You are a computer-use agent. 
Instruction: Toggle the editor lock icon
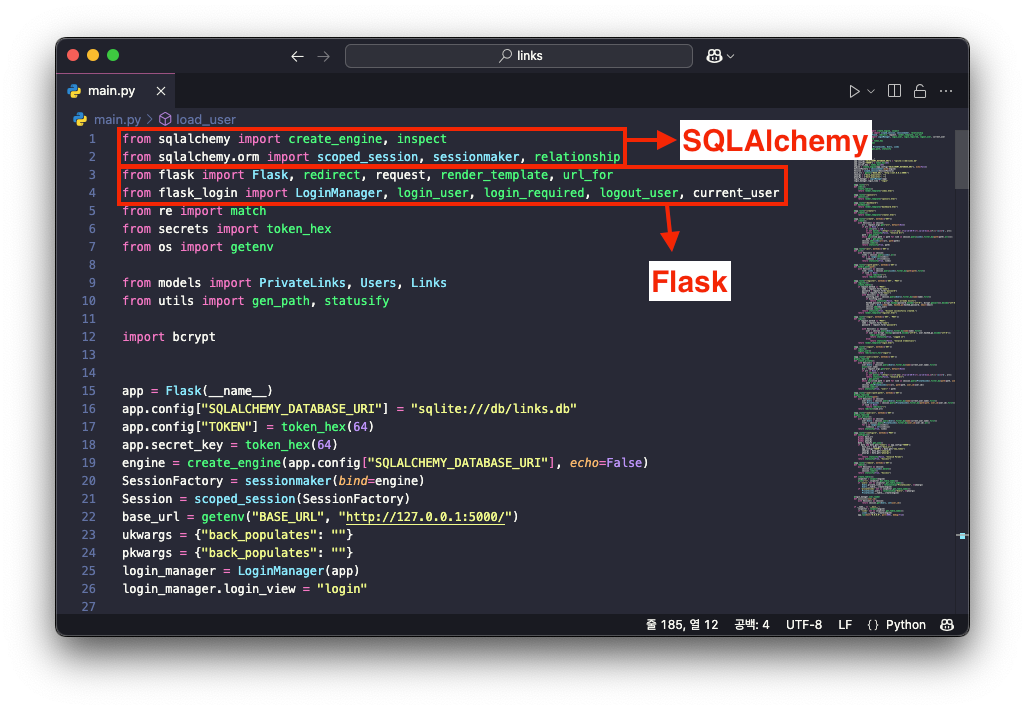(x=920, y=91)
